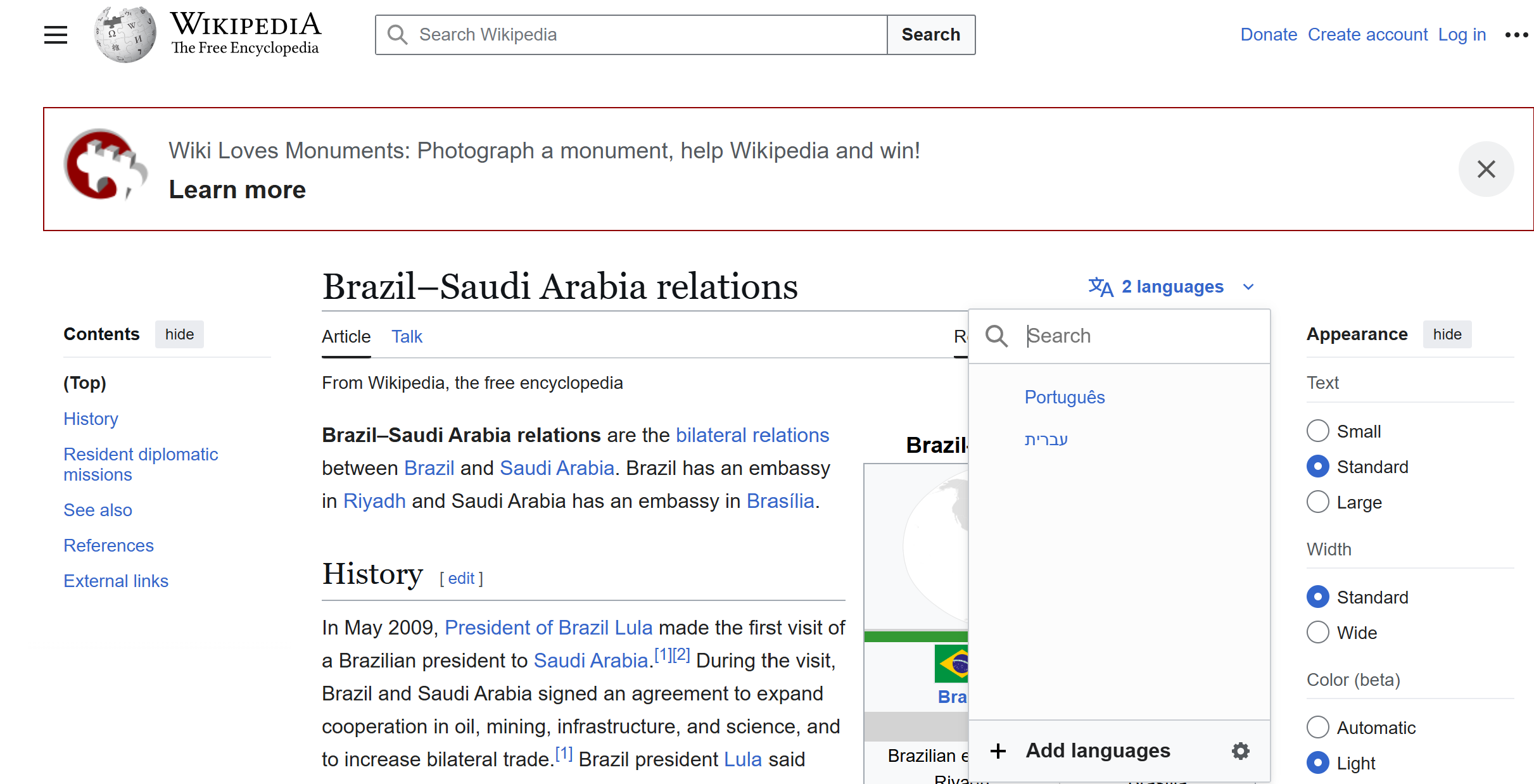Open the Brasília link
Image resolution: width=1534 pixels, height=784 pixels.
click(x=780, y=501)
